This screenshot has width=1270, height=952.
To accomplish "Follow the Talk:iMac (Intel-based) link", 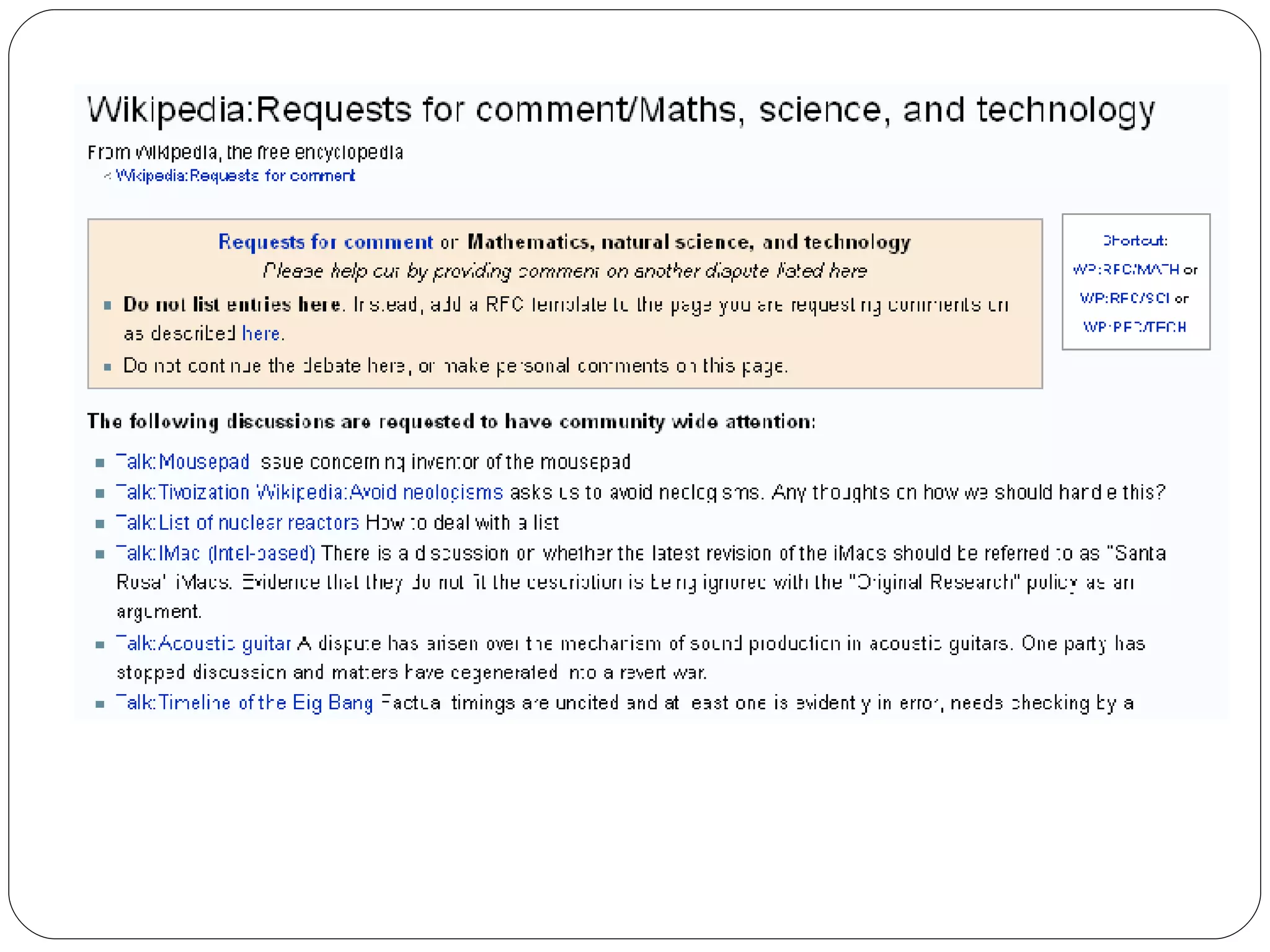I will click(x=215, y=553).
